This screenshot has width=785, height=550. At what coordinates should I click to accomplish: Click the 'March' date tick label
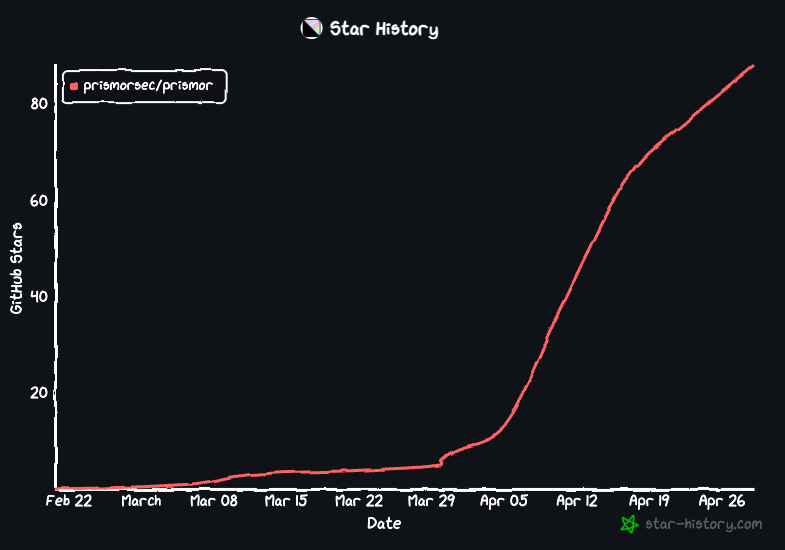coord(142,500)
